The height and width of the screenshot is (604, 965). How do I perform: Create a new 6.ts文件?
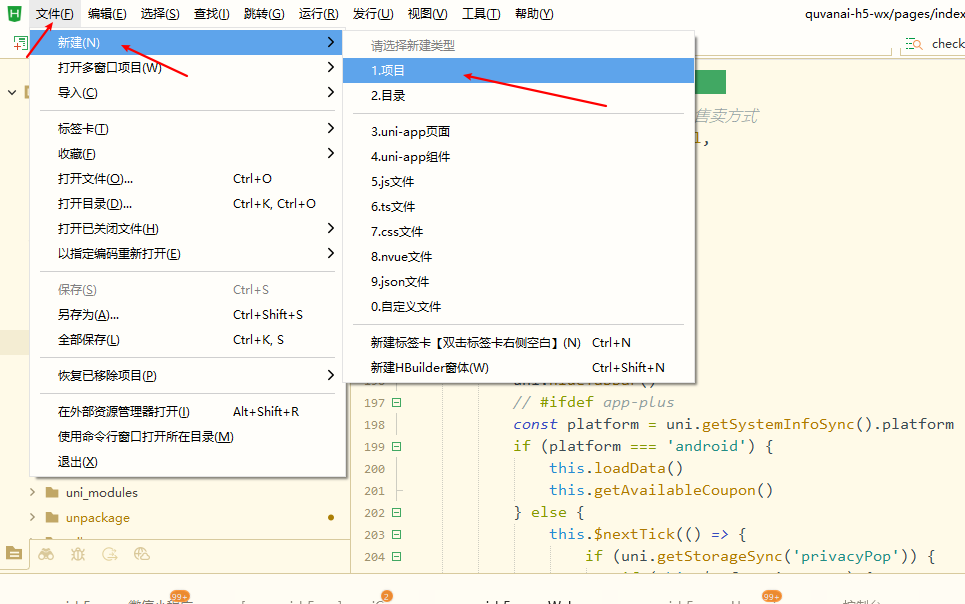click(x=518, y=207)
